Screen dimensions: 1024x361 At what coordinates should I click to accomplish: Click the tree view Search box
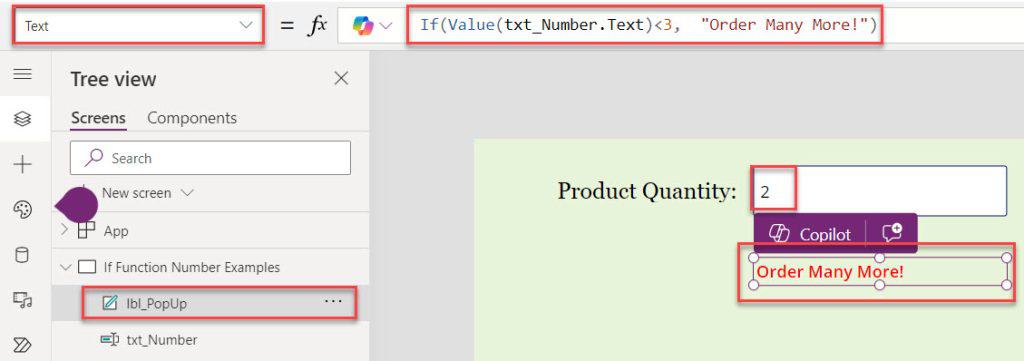point(210,158)
